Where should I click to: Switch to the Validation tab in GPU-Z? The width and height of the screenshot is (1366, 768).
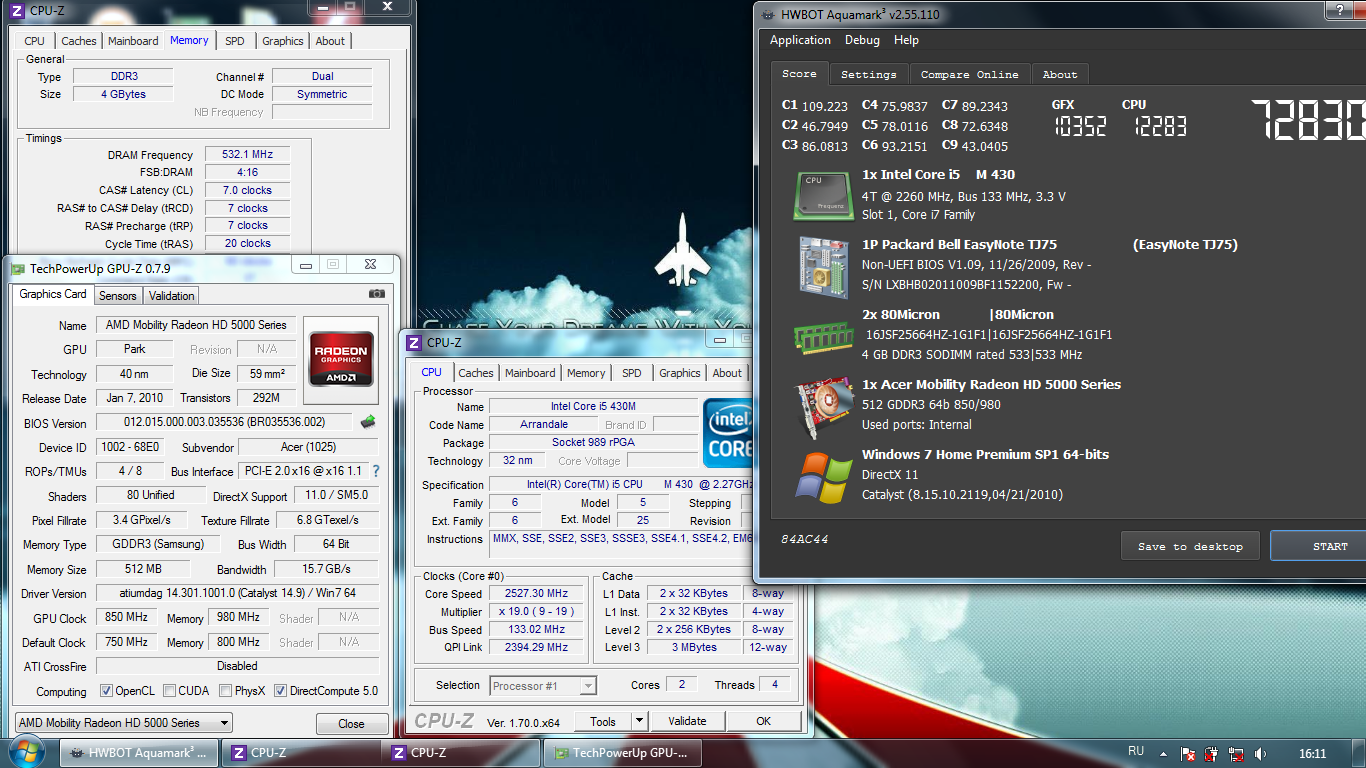point(171,295)
